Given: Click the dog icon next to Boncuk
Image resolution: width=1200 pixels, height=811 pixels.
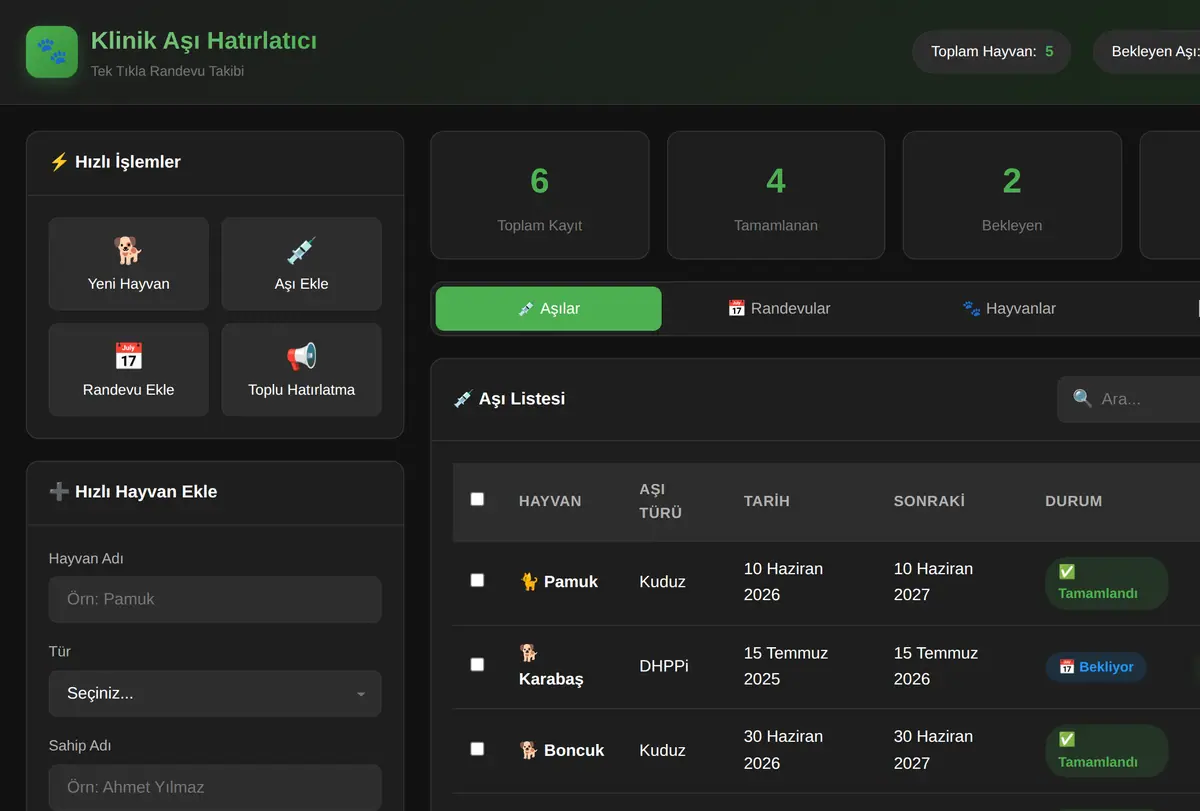Looking at the screenshot, I should (x=529, y=750).
